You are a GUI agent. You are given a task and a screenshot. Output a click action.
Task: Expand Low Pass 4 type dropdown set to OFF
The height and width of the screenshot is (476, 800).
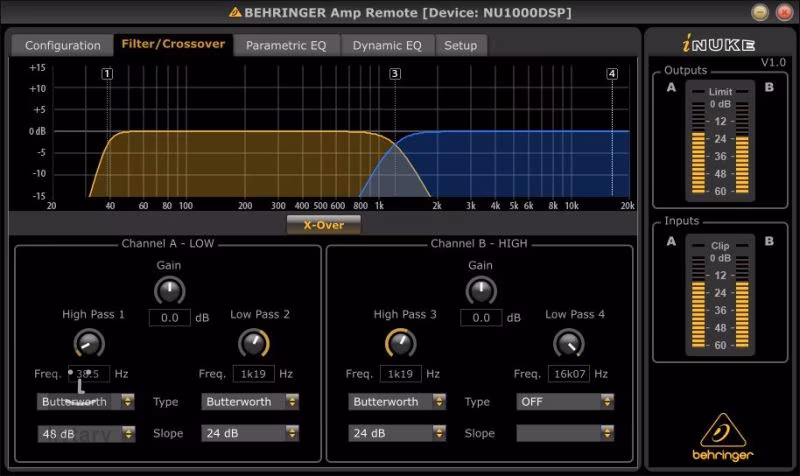[565, 402]
